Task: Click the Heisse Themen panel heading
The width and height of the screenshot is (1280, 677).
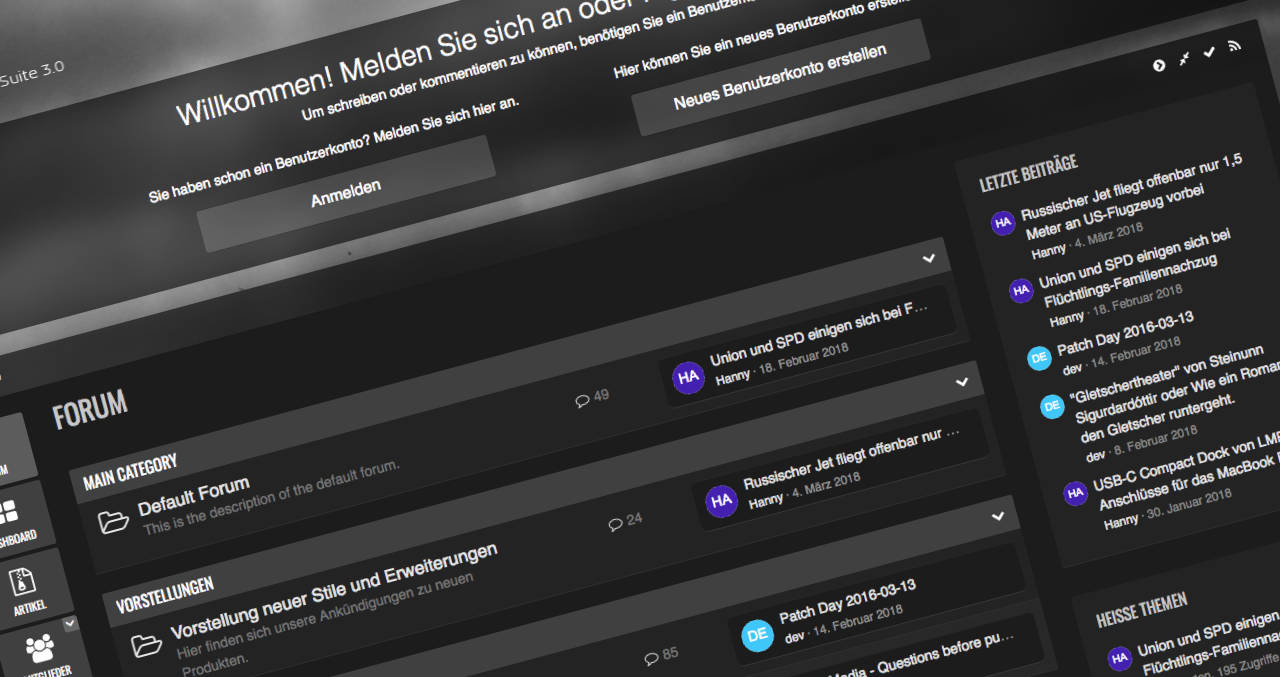Action: (1142, 607)
